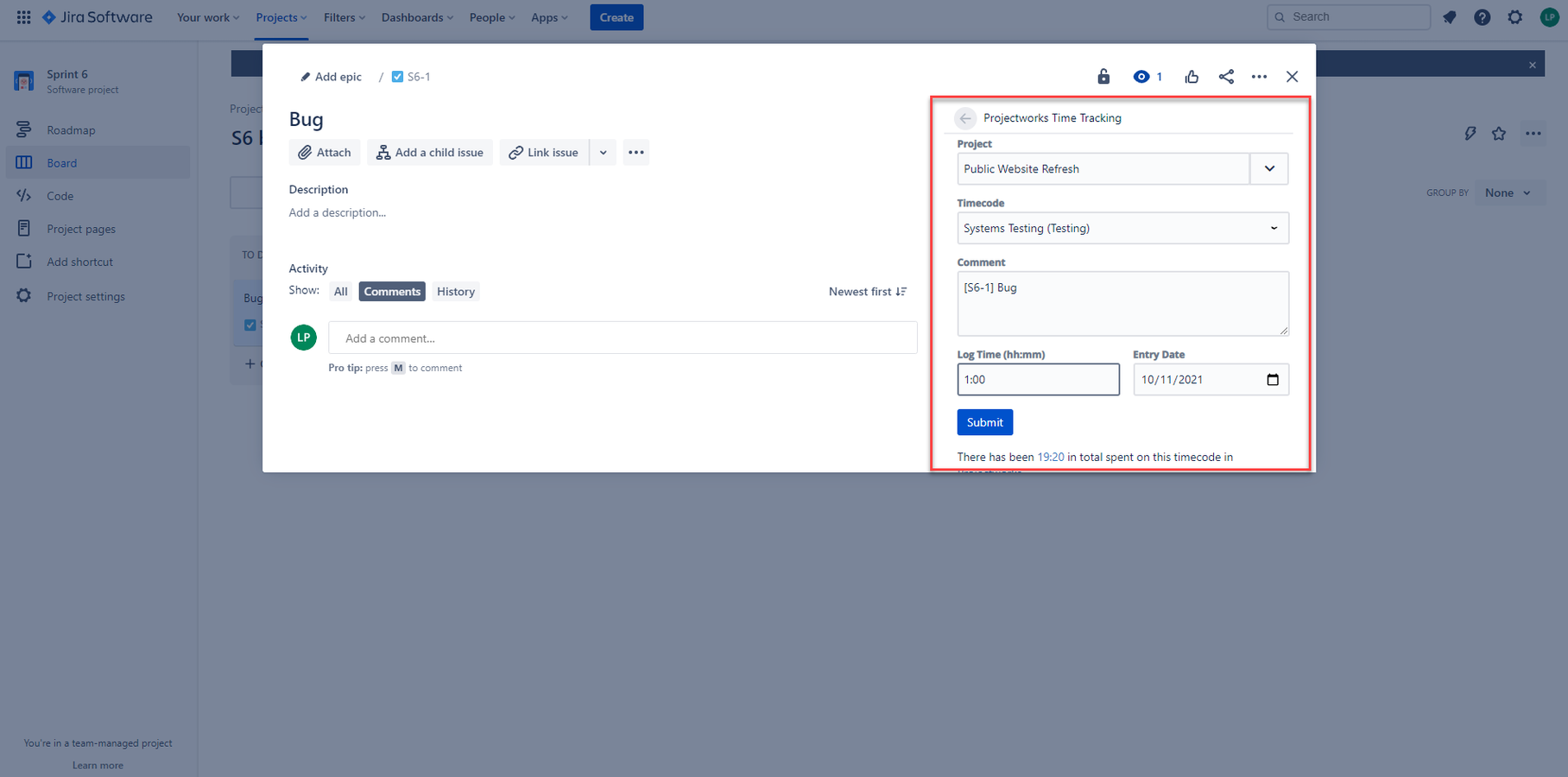Click Add a description placeholder
Image resolution: width=1568 pixels, height=777 pixels.
click(x=338, y=213)
